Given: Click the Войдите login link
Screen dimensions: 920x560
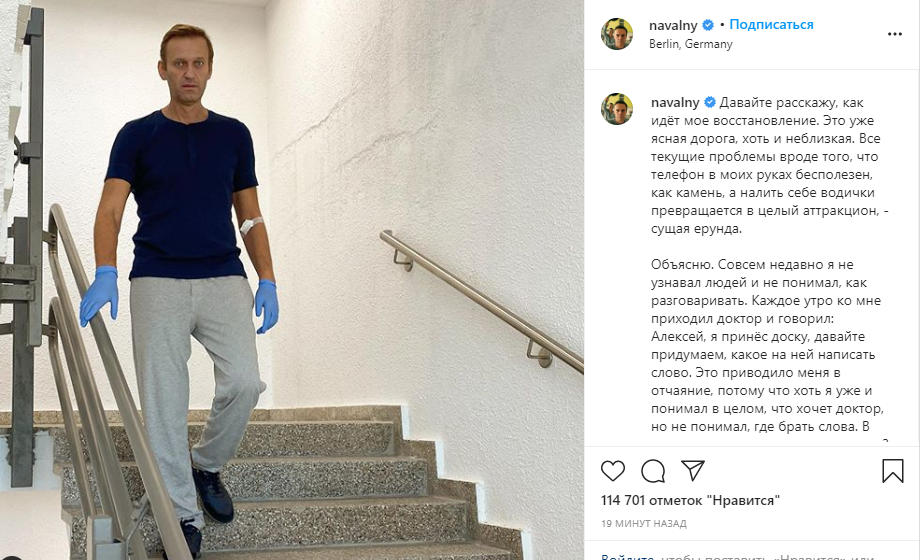Looking at the screenshot, I should [x=627, y=556].
